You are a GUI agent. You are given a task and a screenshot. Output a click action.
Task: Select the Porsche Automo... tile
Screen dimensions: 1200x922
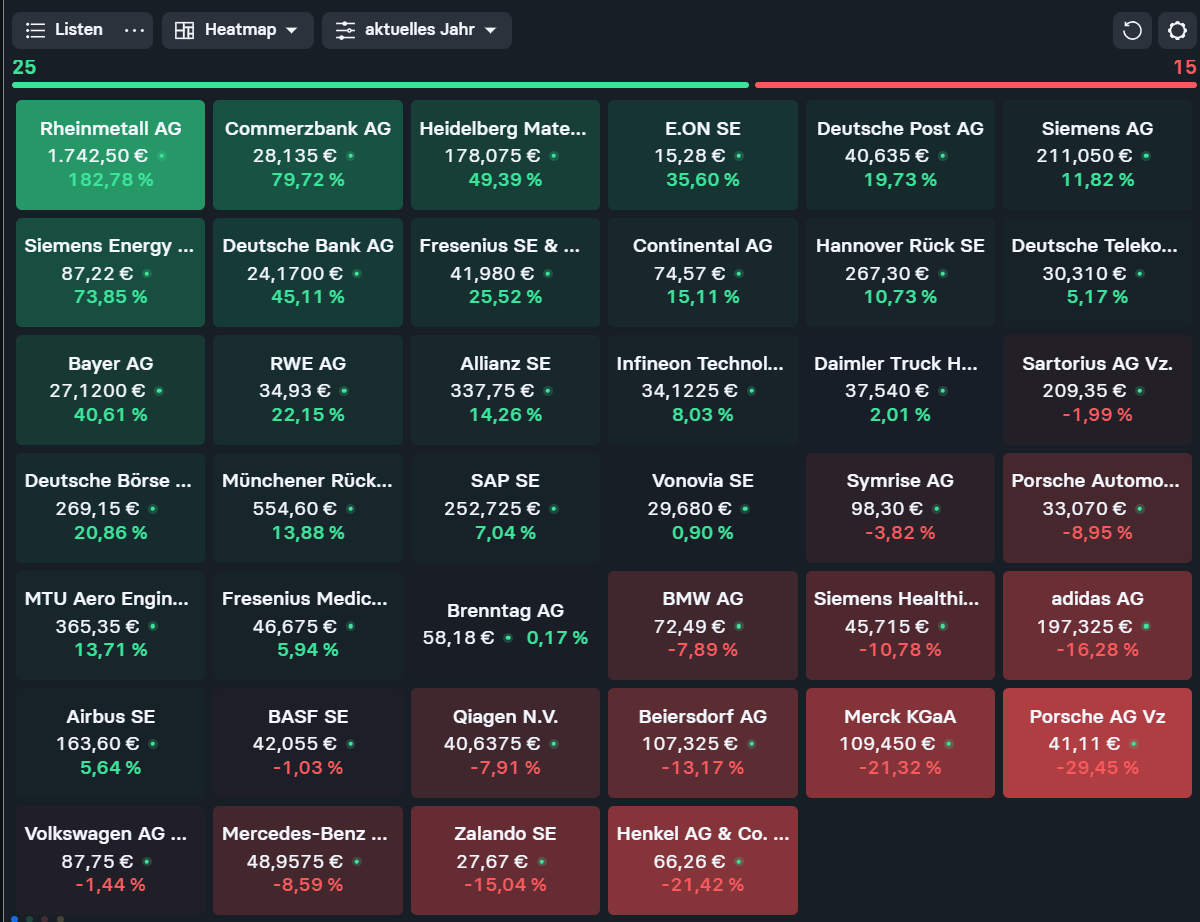1097,508
